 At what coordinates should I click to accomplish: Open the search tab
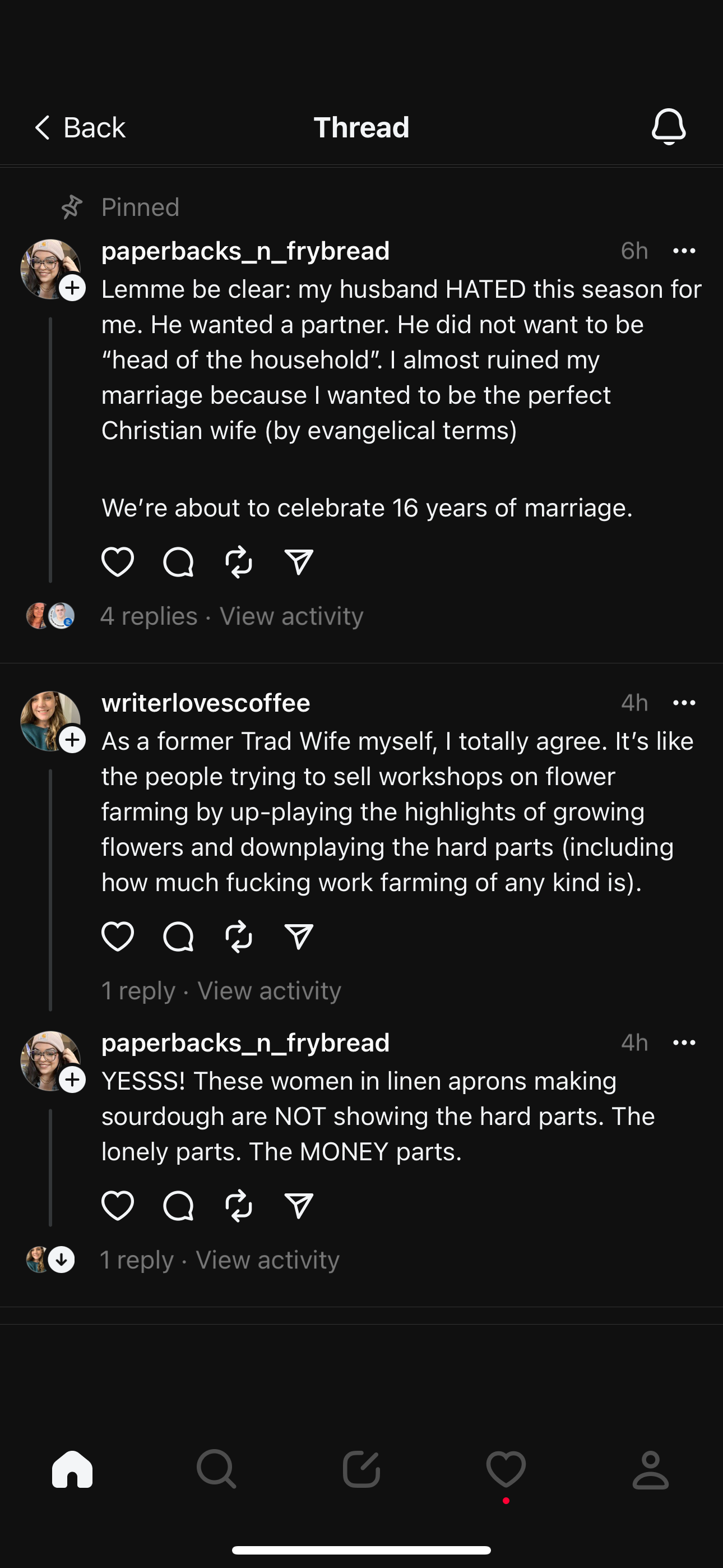[x=216, y=1469]
